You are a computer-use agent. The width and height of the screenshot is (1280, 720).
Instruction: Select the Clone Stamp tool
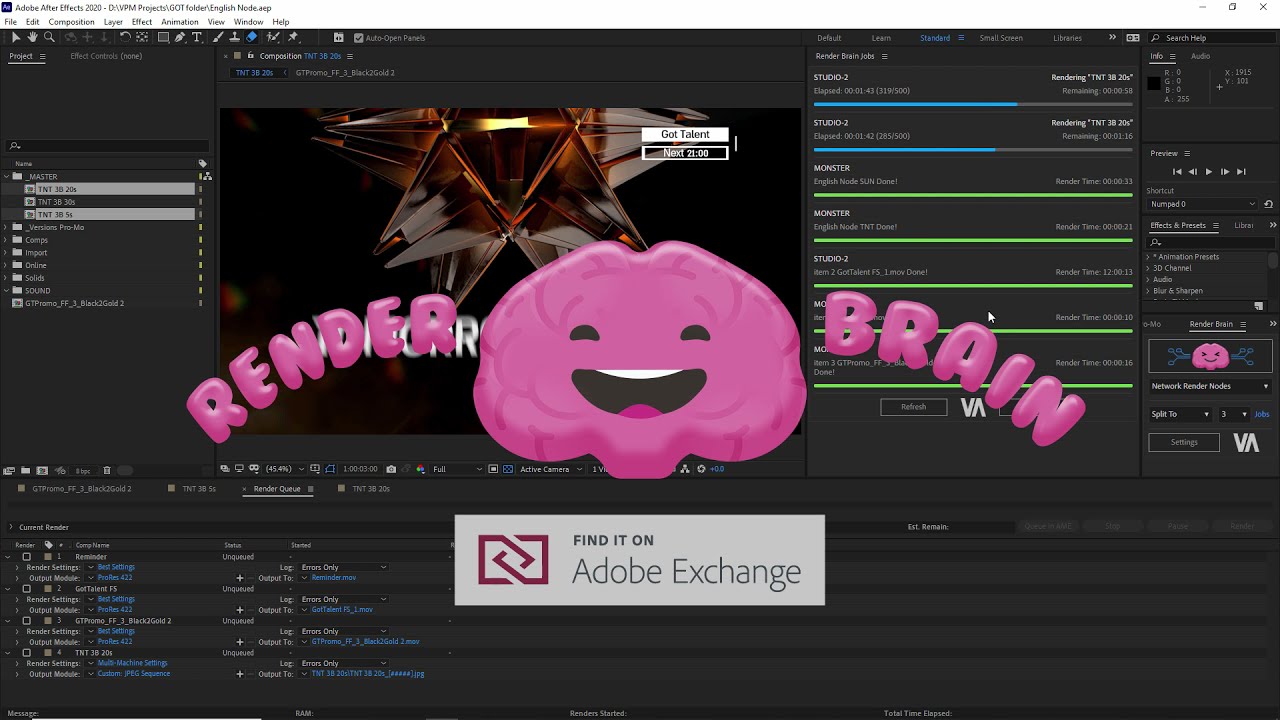(234, 37)
